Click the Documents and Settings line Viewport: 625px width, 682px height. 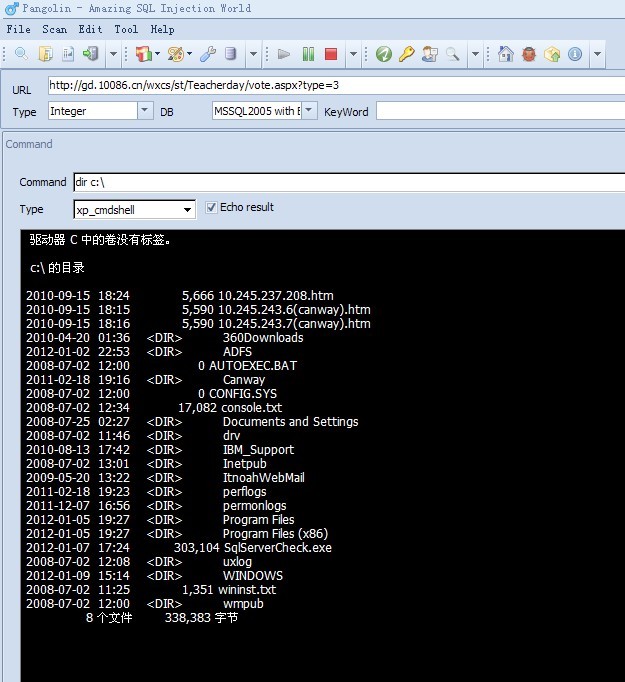click(x=192, y=421)
